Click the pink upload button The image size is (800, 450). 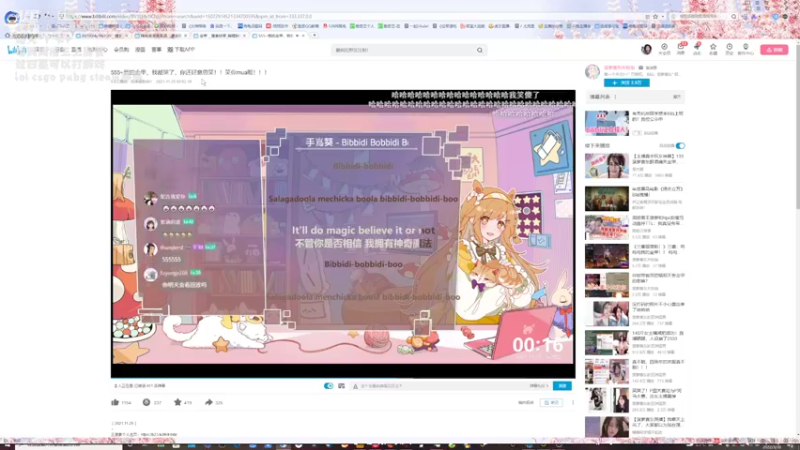[774, 49]
